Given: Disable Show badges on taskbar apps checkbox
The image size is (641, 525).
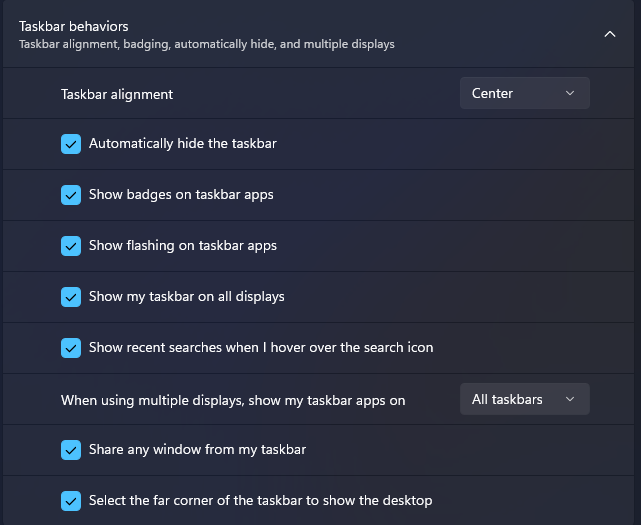Looking at the screenshot, I should [x=71, y=195].
